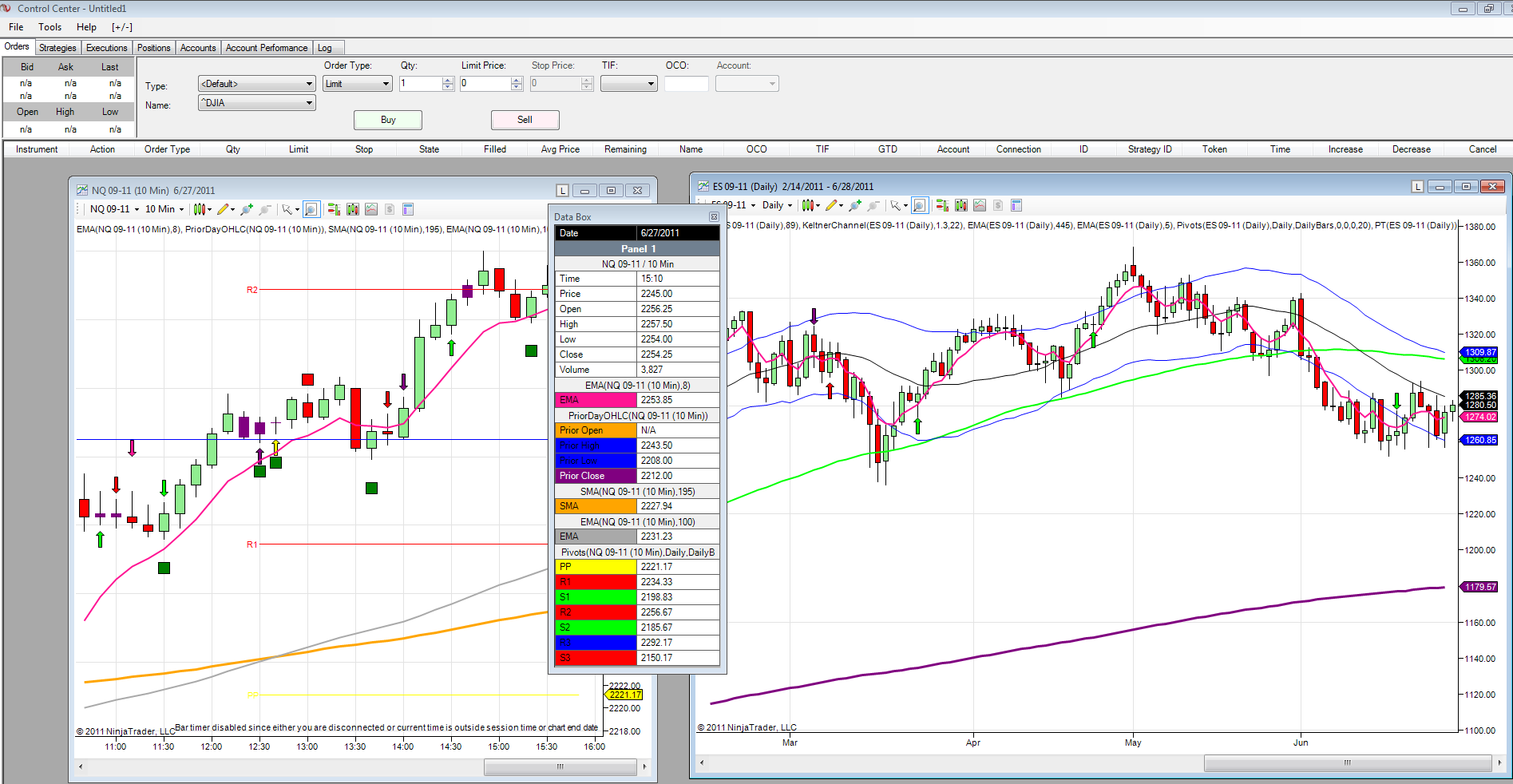Open the Help menu
Viewport: 1513px width, 784px height.
tap(86, 27)
